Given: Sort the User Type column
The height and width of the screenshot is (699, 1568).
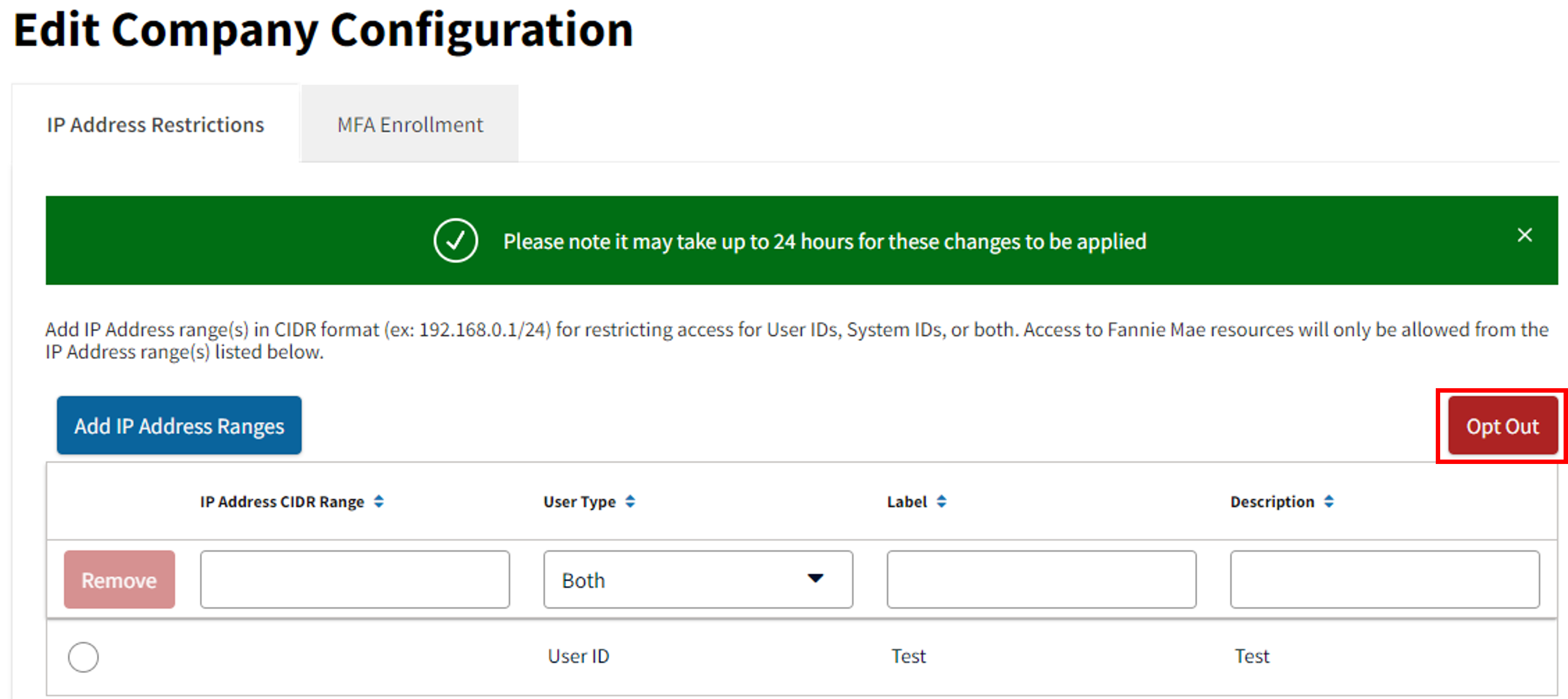Looking at the screenshot, I should 631,501.
